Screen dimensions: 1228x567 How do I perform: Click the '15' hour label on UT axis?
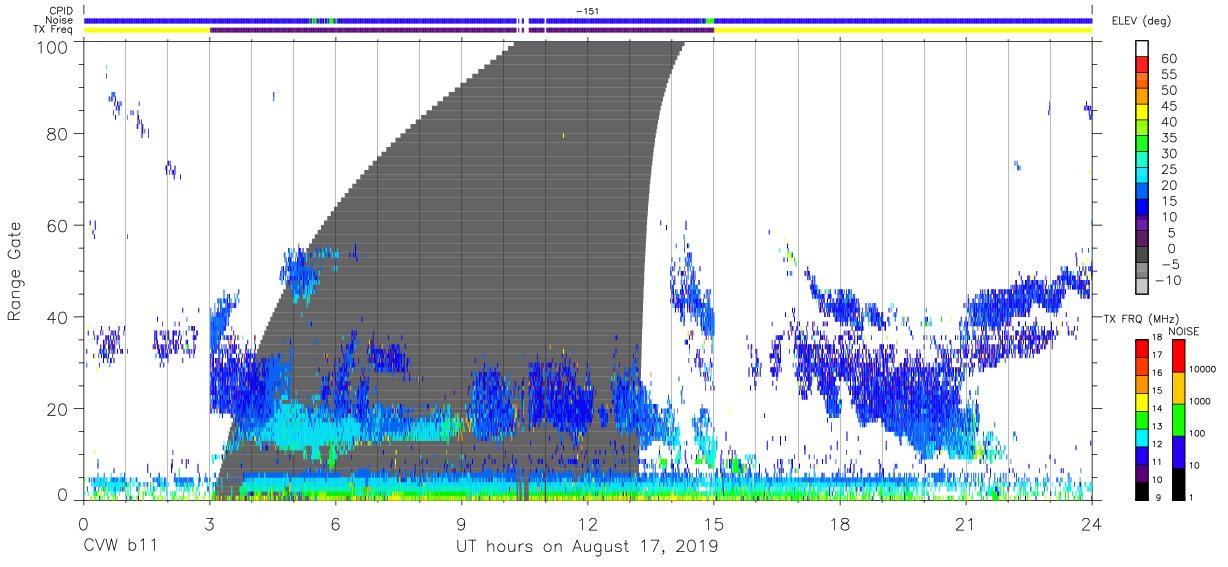[x=714, y=524]
